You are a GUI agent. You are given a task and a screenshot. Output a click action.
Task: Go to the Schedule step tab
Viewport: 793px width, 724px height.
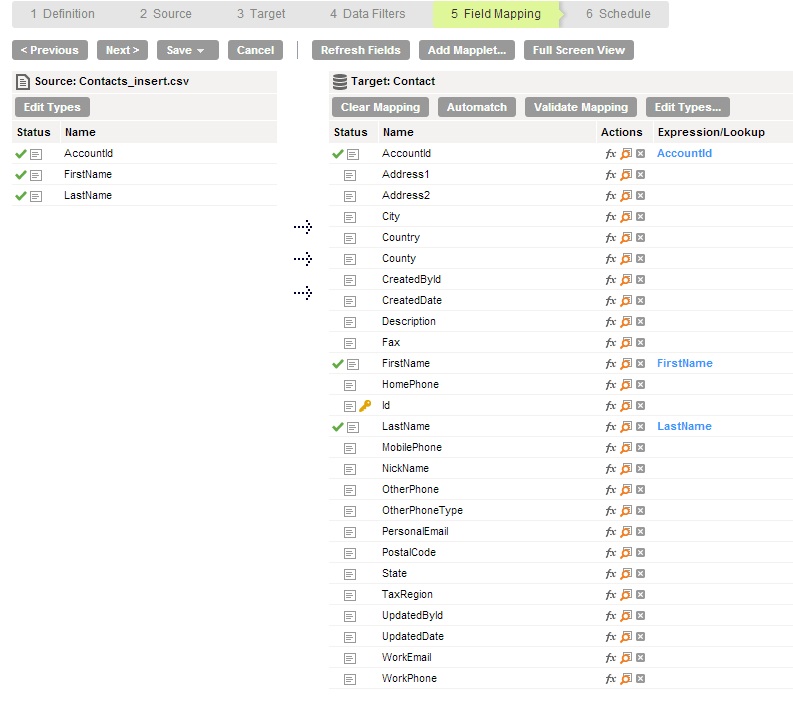click(618, 14)
